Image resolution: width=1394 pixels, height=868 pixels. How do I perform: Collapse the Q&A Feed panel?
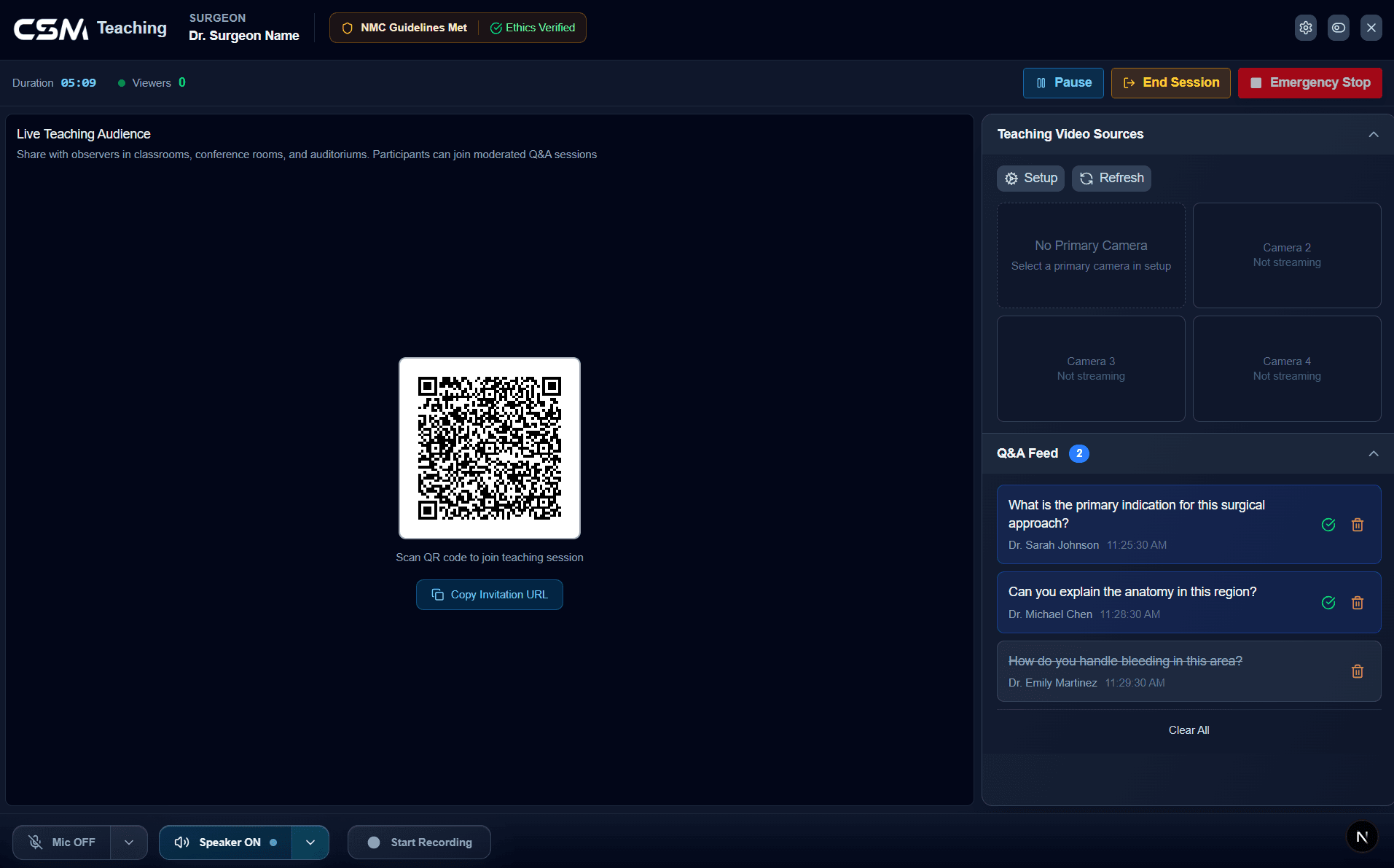pyautogui.click(x=1373, y=453)
